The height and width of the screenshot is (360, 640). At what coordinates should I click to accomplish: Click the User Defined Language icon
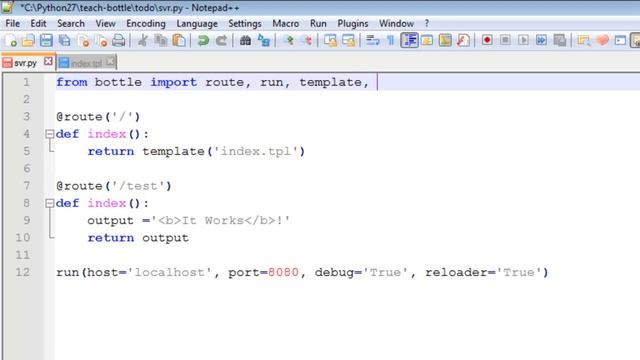tap(427, 40)
